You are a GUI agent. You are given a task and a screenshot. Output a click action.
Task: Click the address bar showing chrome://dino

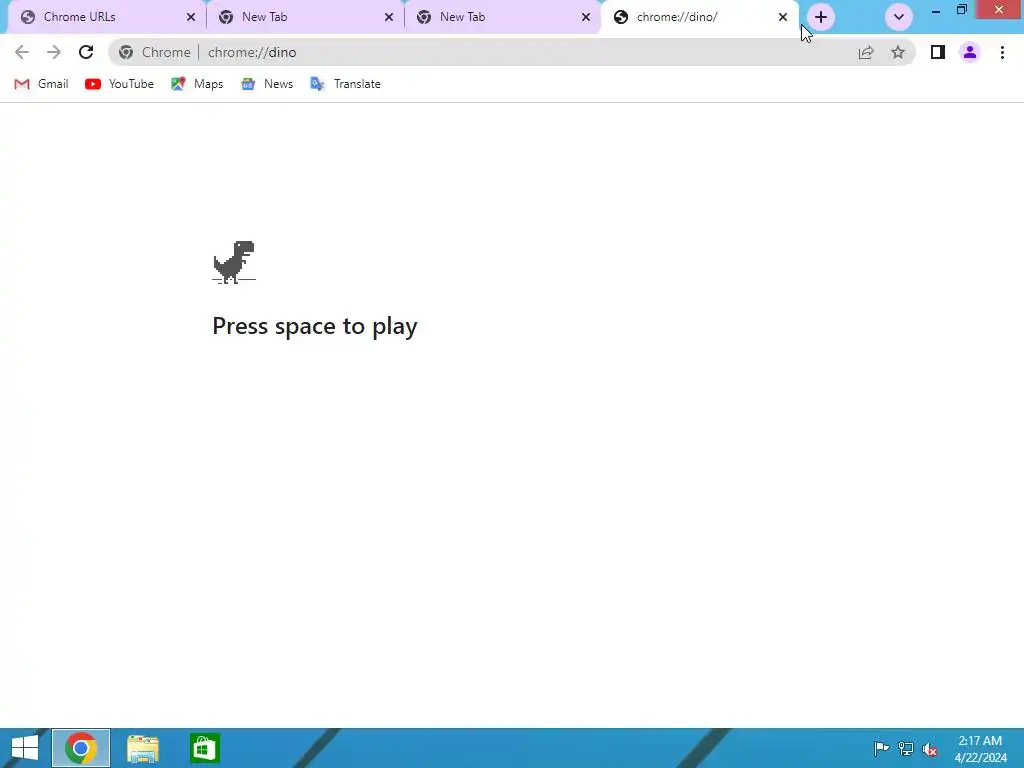point(511,52)
